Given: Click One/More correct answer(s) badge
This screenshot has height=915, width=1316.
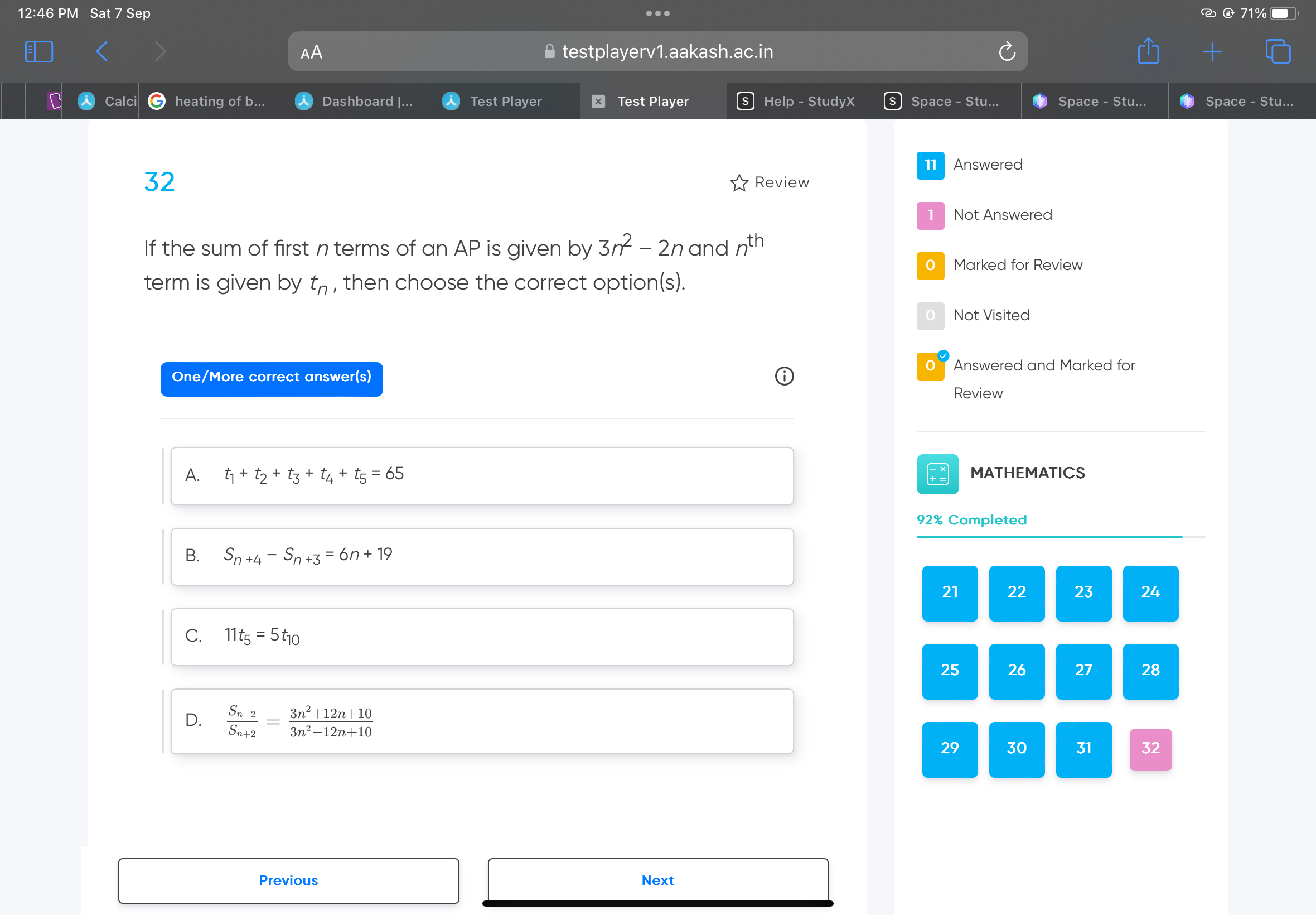Looking at the screenshot, I should coord(272,378).
